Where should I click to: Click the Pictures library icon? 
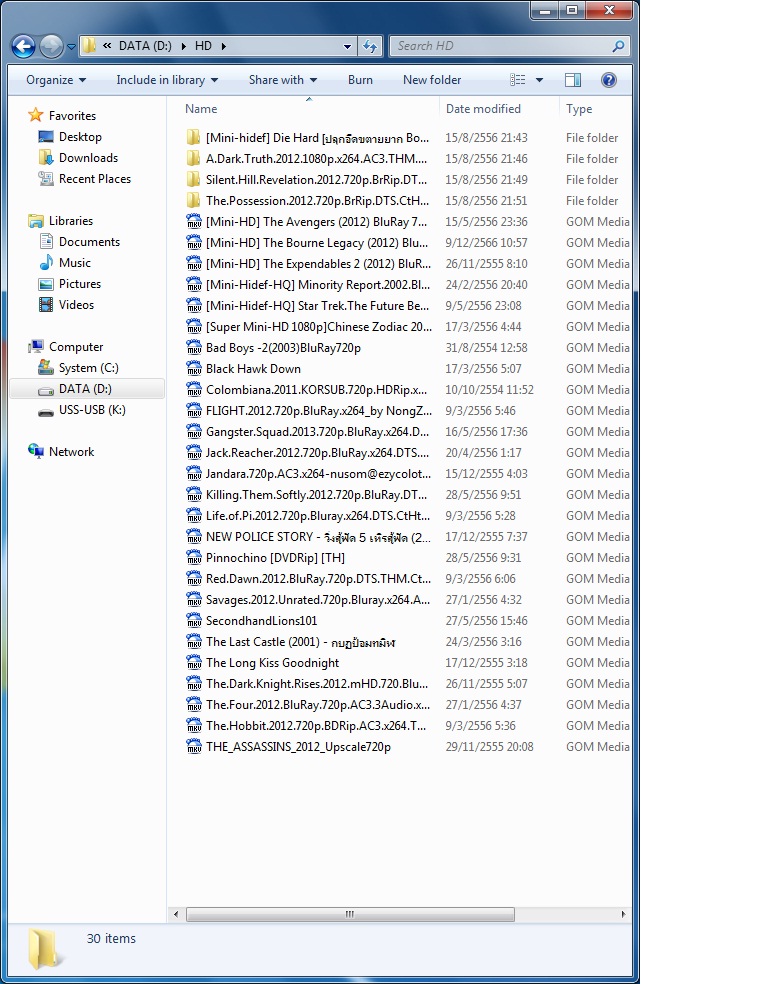[x=46, y=284]
